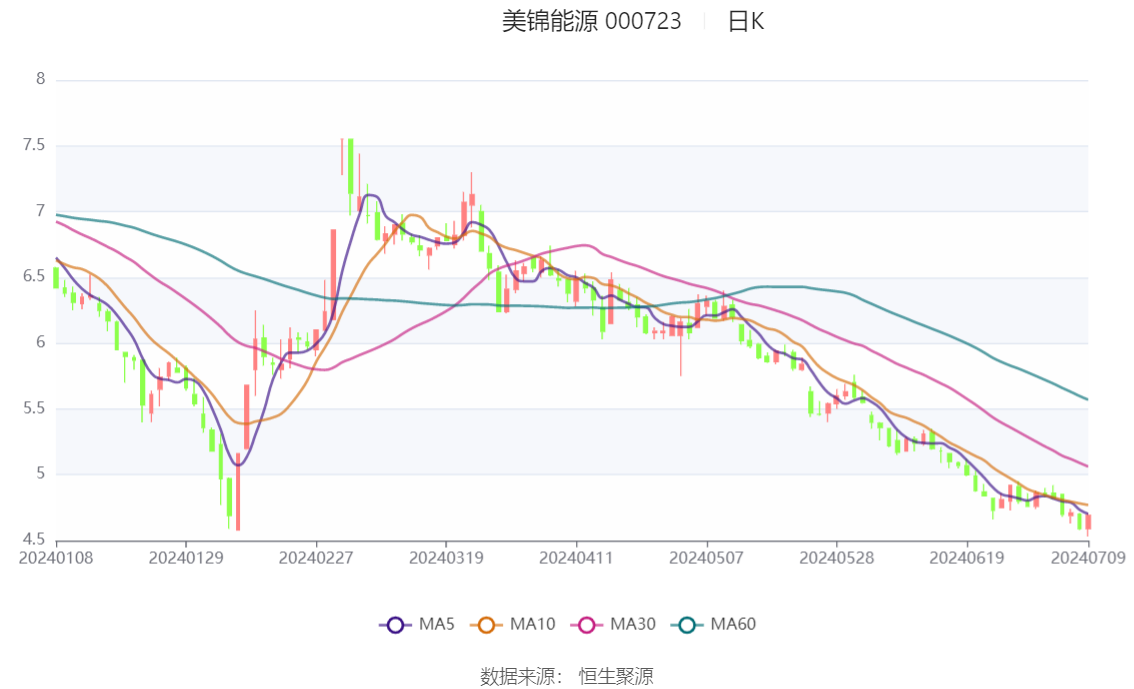This screenshot has height=689, width=1134.
Task: Click the x-axis date 20240709
Action: tap(1088, 558)
